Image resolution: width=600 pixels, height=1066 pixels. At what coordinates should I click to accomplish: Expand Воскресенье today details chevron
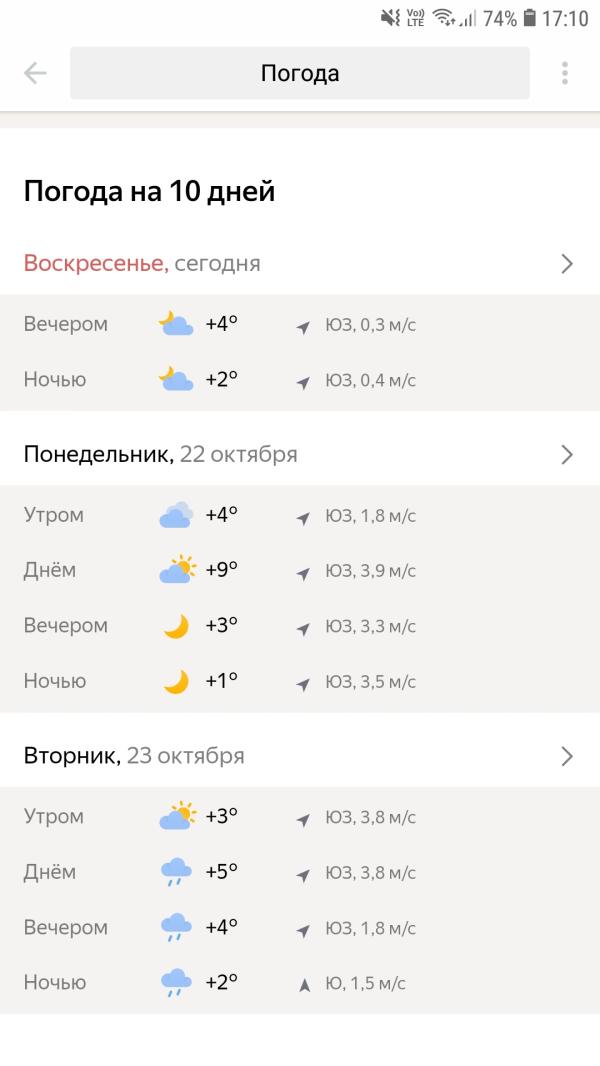pyautogui.click(x=567, y=264)
